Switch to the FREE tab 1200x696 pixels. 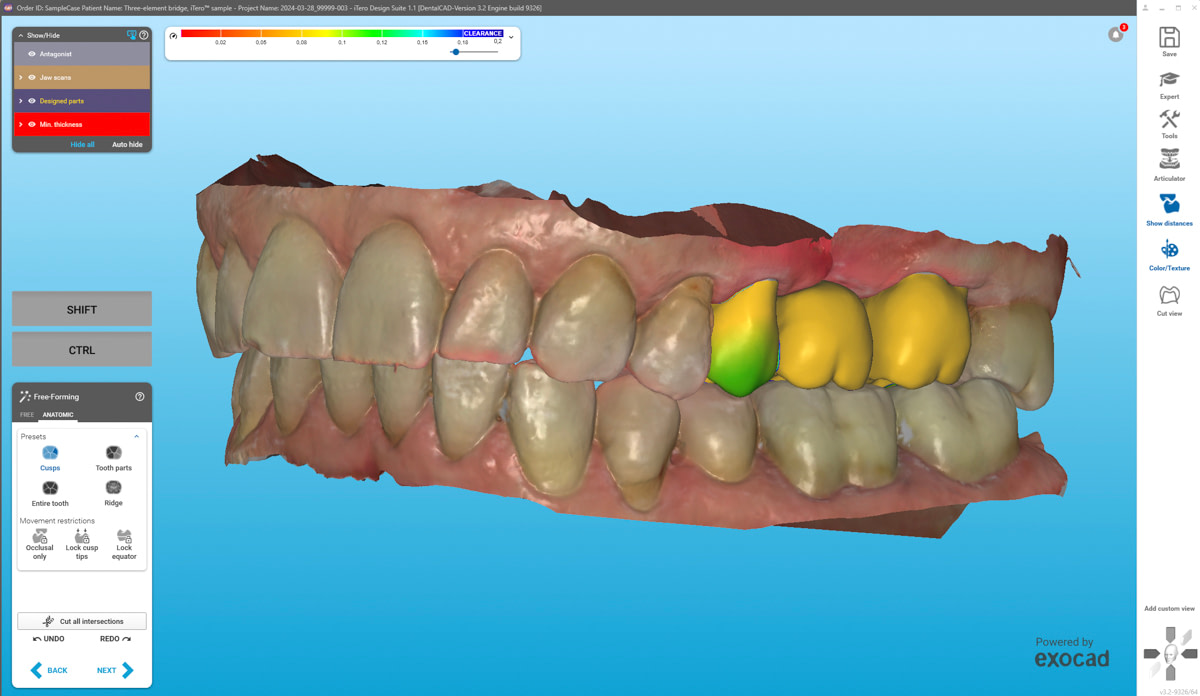[x=27, y=415]
